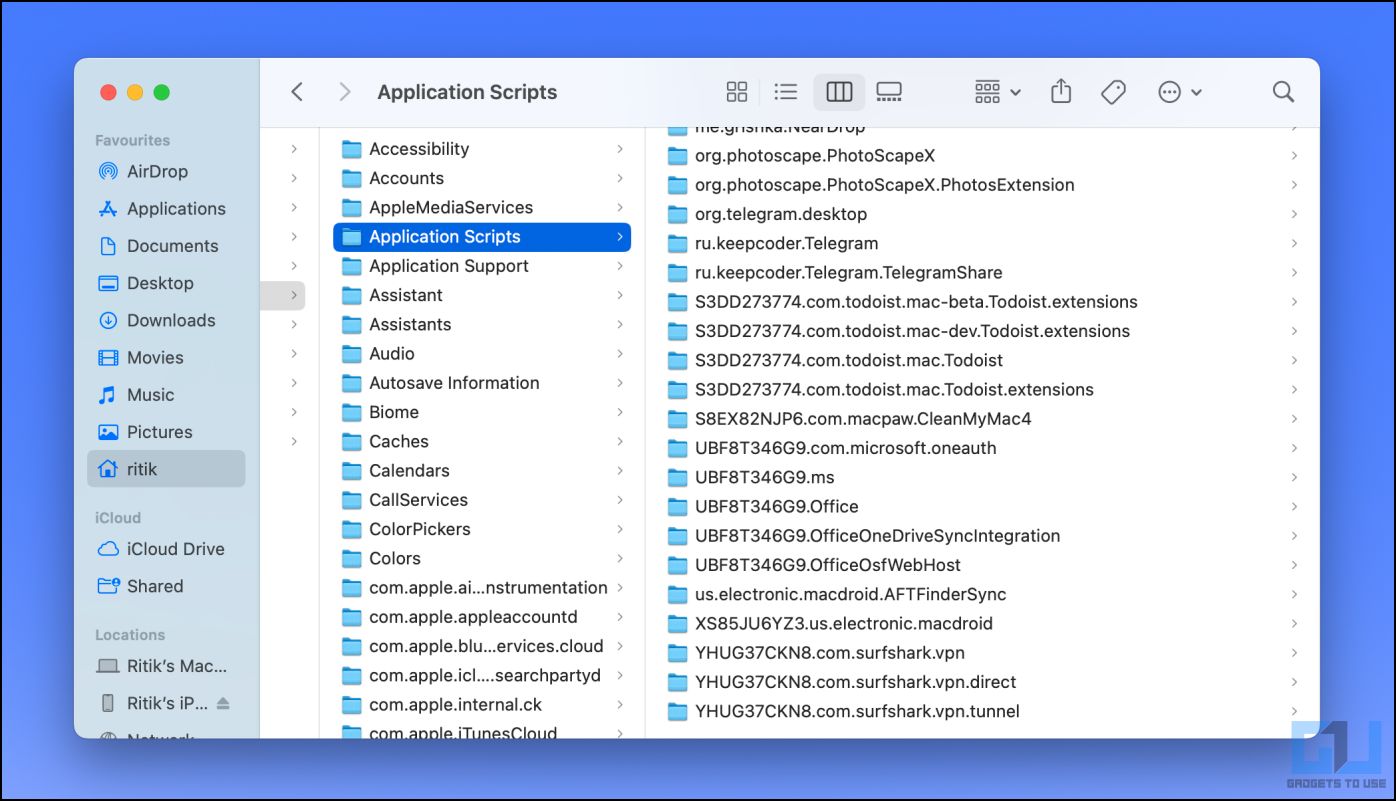Select the AppleMediaServices folder
This screenshot has width=1396, height=801.
(x=483, y=207)
